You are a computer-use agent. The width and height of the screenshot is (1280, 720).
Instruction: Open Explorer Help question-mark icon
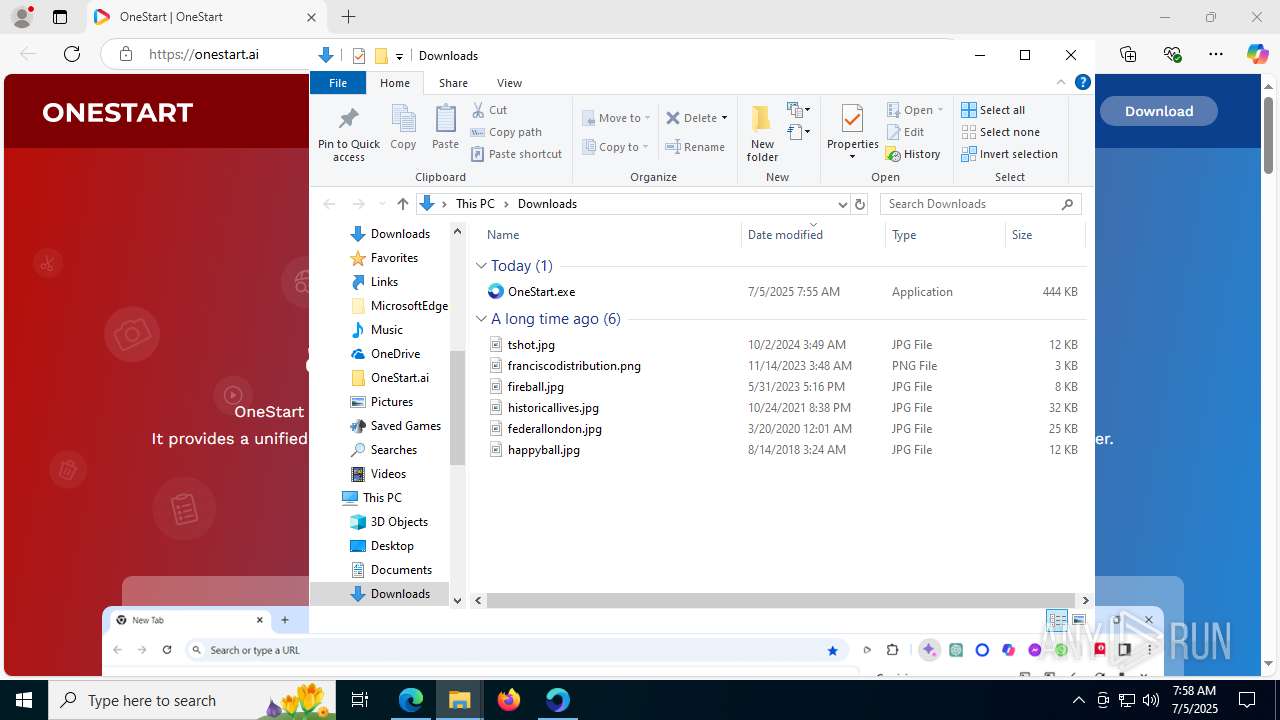1082,83
